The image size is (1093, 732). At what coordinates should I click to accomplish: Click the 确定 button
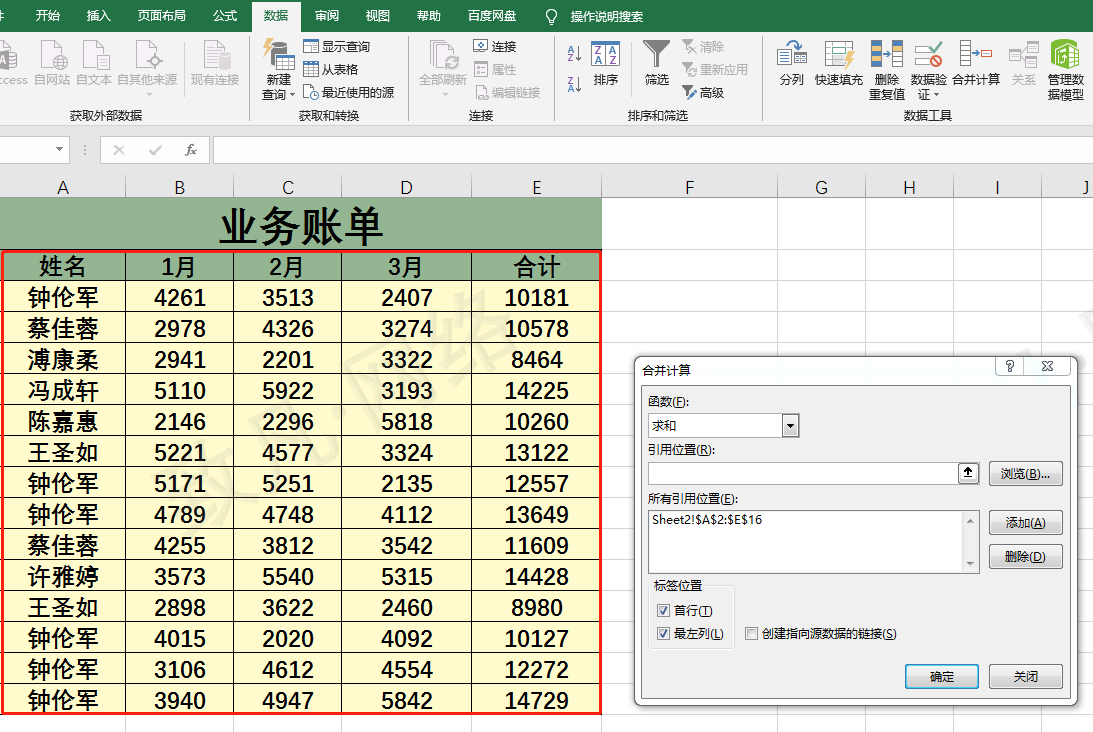[942, 676]
